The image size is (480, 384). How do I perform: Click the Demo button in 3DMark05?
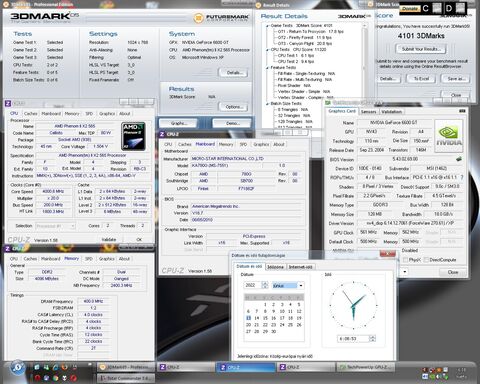(x=233, y=123)
